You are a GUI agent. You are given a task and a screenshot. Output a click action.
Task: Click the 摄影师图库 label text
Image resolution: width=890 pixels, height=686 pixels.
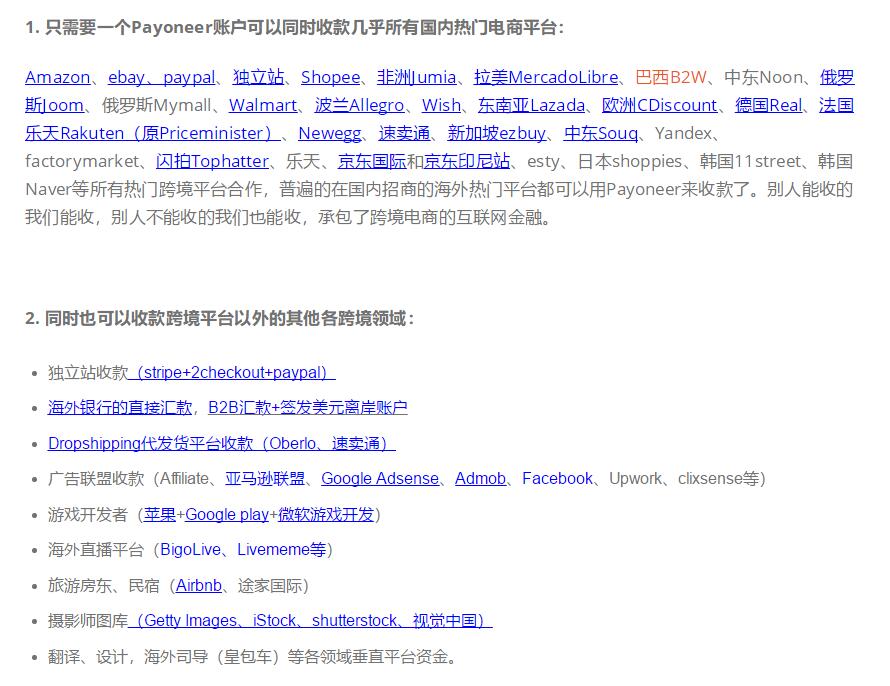point(88,621)
